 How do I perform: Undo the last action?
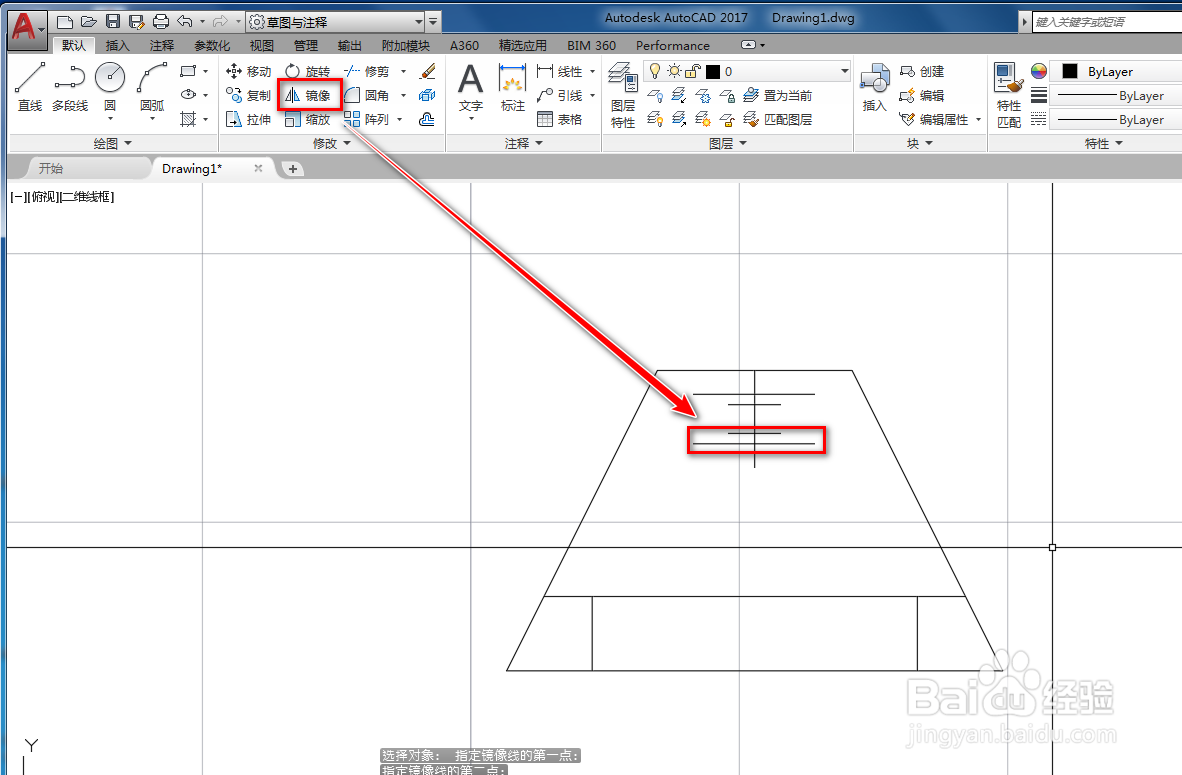pyautogui.click(x=185, y=22)
